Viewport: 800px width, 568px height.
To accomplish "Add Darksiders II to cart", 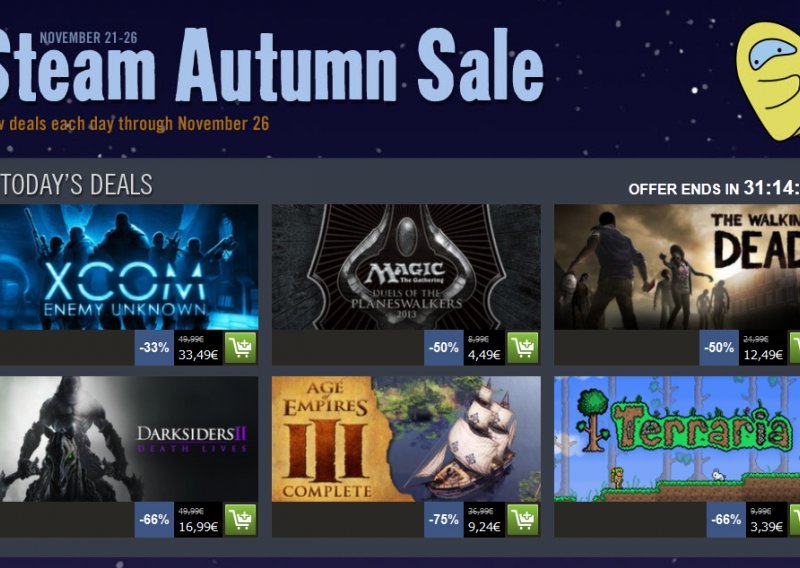I will coord(240,520).
